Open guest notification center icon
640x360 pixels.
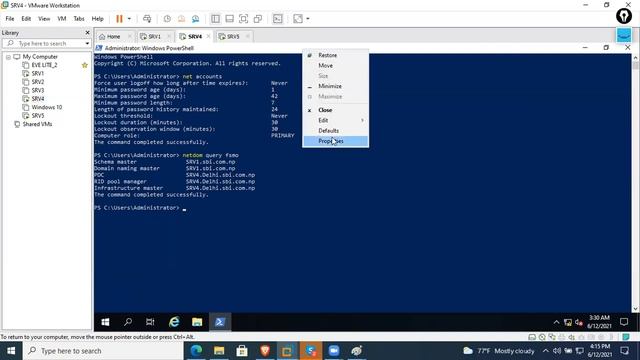pyautogui.click(x=624, y=322)
